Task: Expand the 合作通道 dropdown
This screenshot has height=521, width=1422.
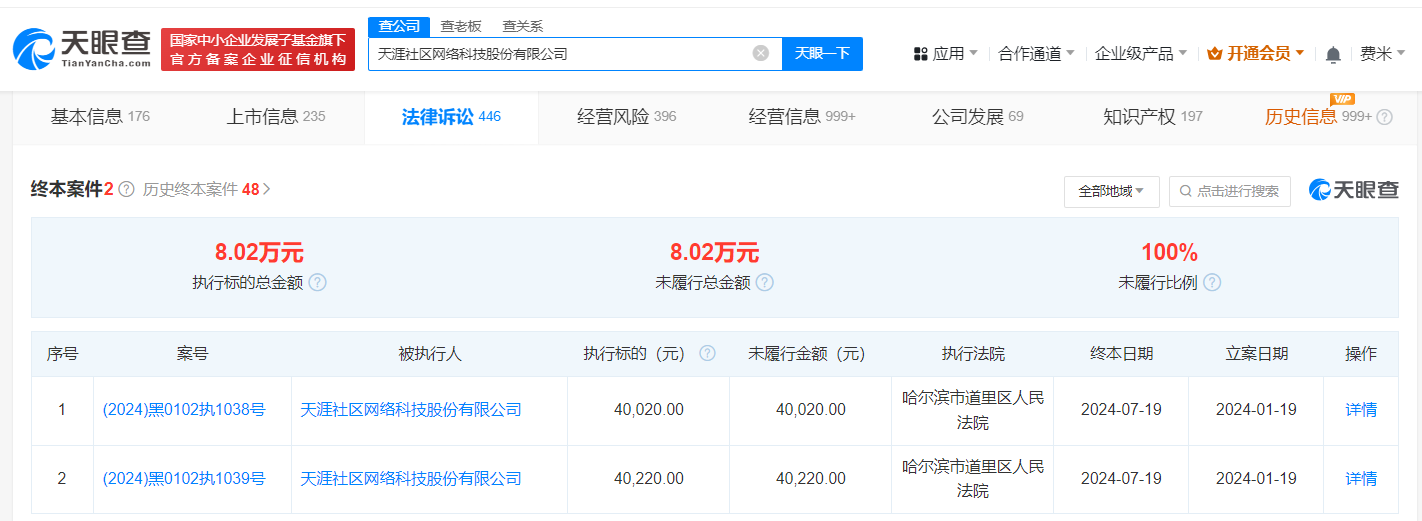Action: [x=1036, y=54]
